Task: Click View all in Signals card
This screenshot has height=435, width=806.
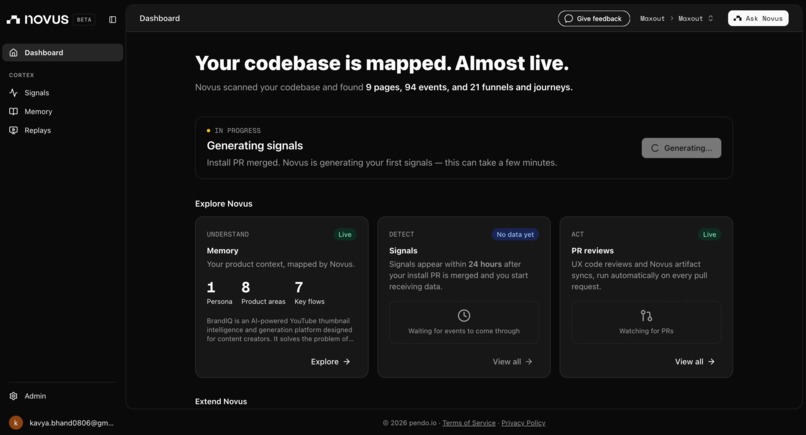Action: 512,361
